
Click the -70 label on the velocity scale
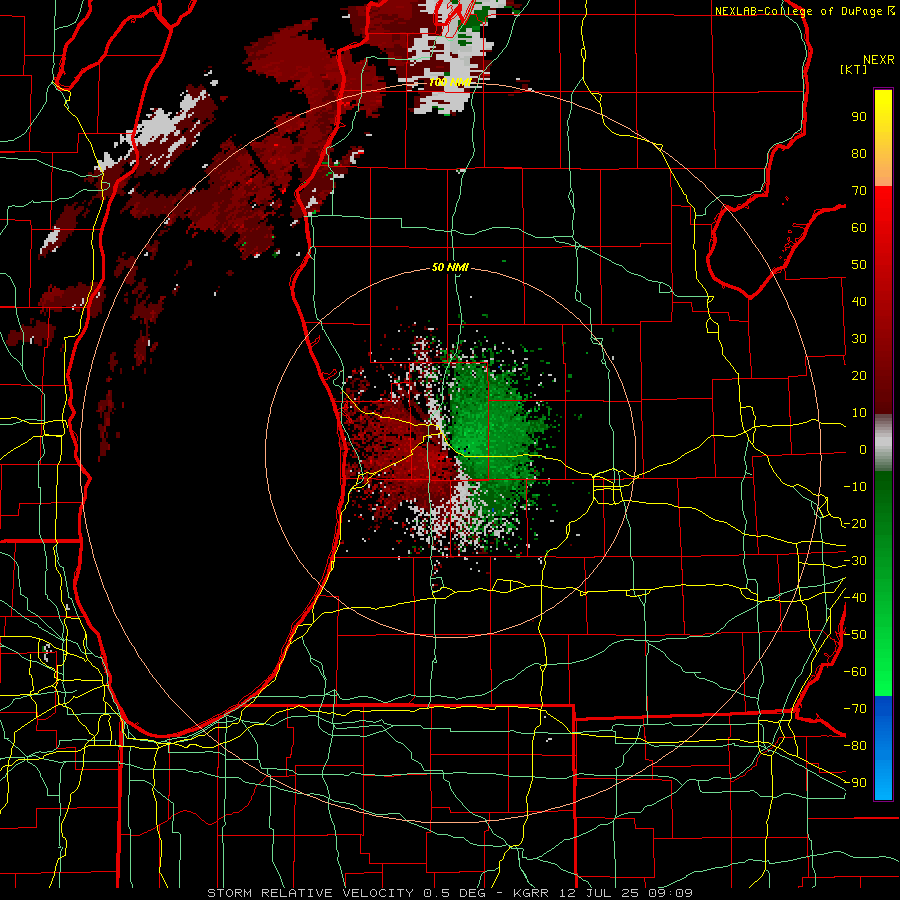(x=855, y=709)
